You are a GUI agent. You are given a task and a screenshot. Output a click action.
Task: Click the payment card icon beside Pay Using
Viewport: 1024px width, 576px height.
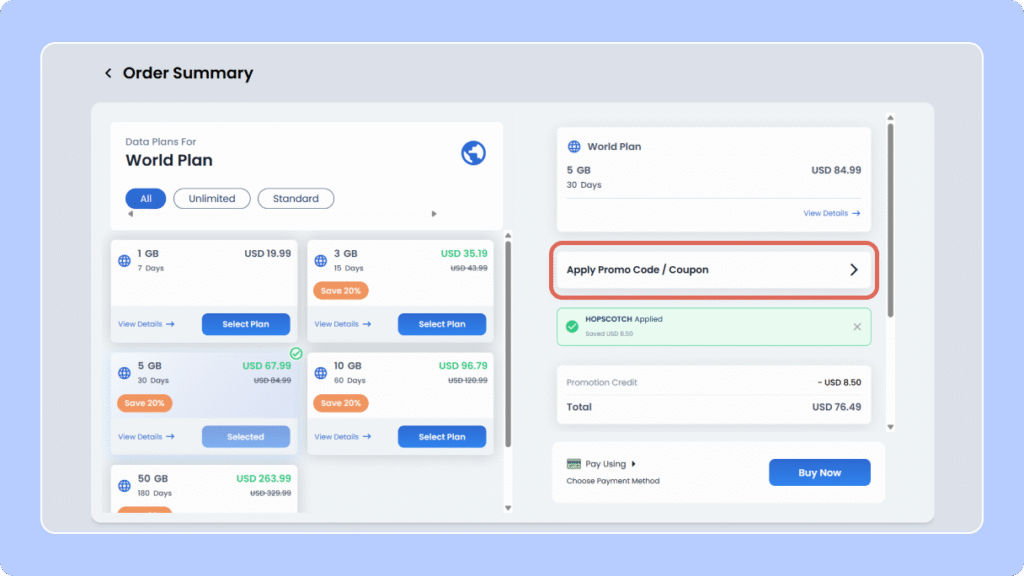[x=574, y=464]
